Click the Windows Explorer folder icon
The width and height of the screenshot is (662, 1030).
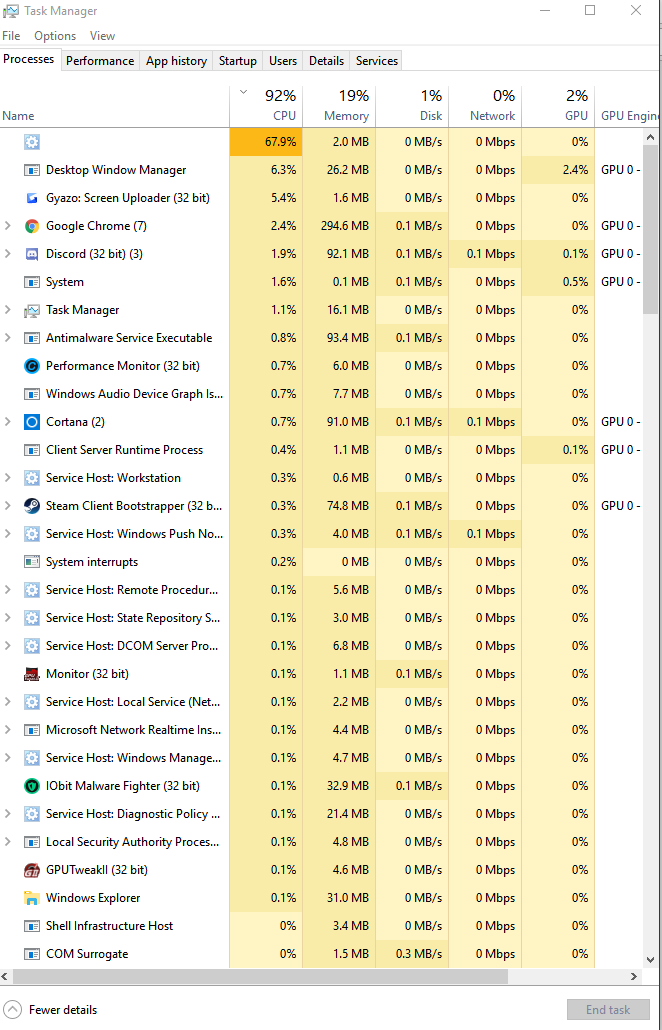tap(32, 898)
